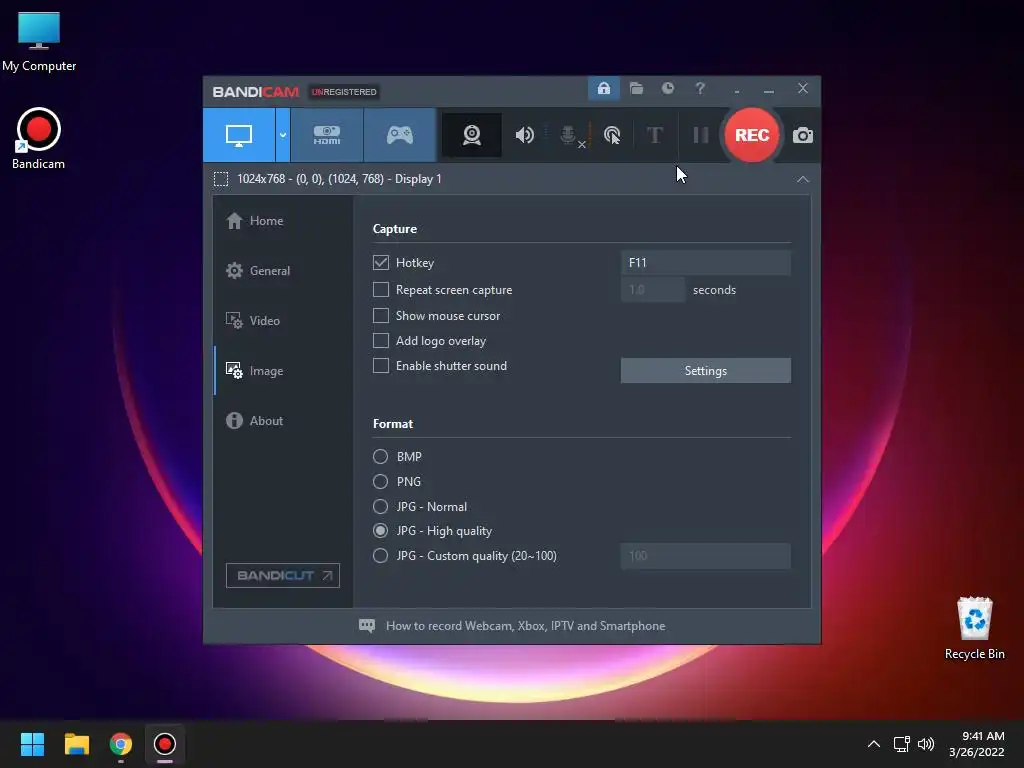Open scheduled recording clock icon
This screenshot has width=1024, height=768.
click(667, 88)
